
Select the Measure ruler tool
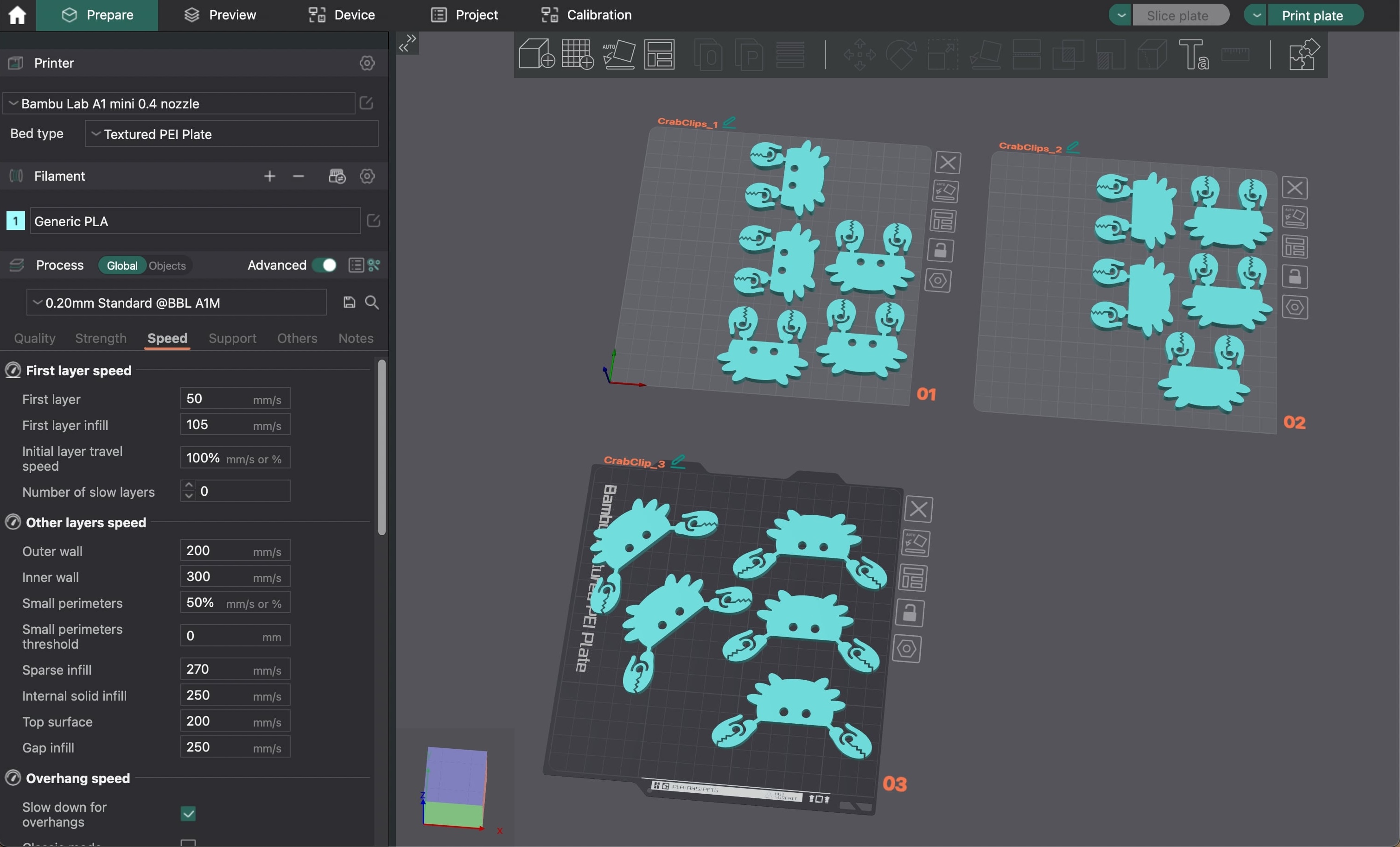(x=1235, y=55)
